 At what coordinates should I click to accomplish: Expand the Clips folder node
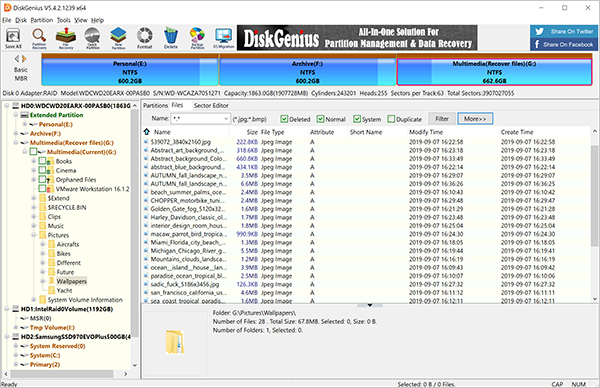(x=34, y=217)
